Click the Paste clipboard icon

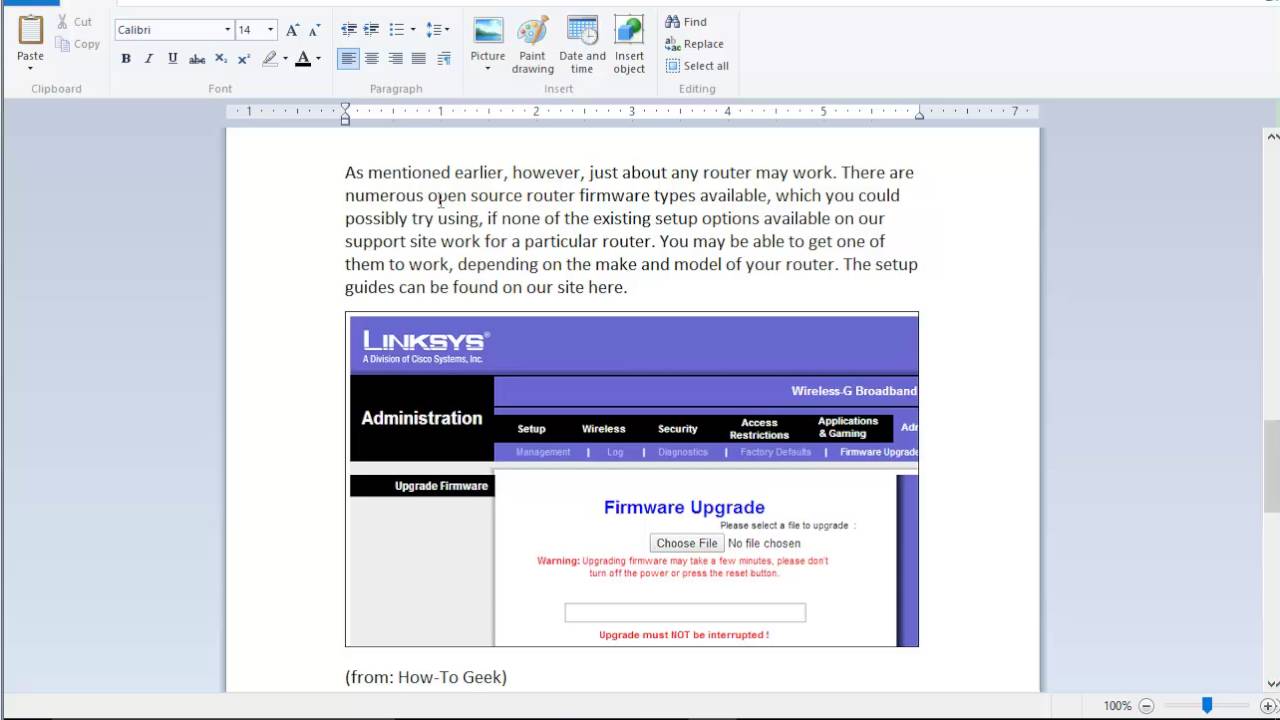(x=30, y=31)
